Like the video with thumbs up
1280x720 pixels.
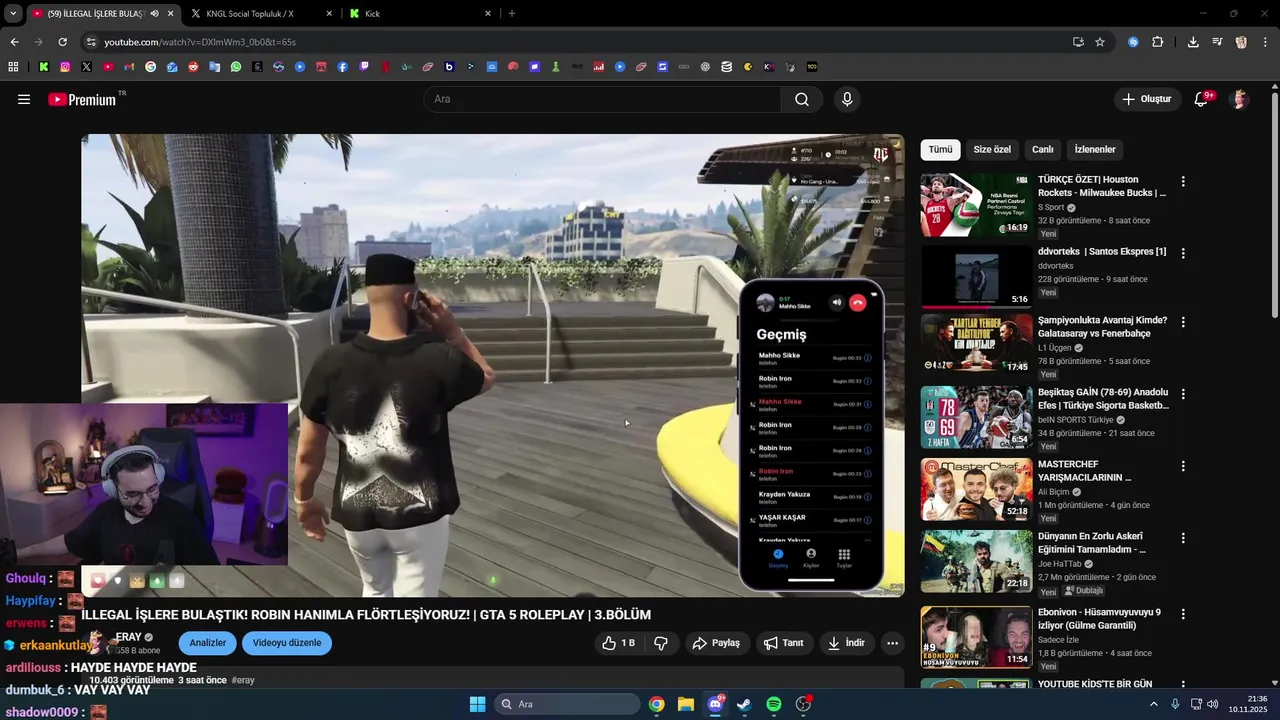[618, 643]
